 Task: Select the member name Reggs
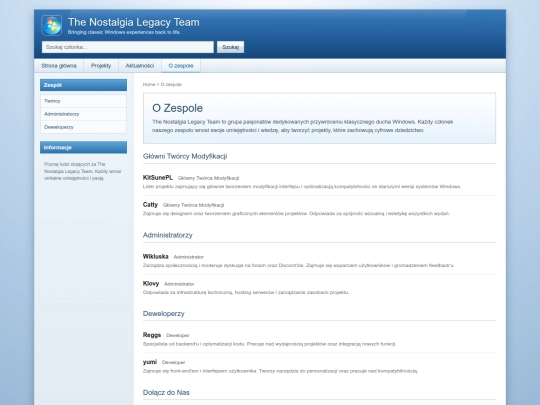pyautogui.click(x=152, y=335)
